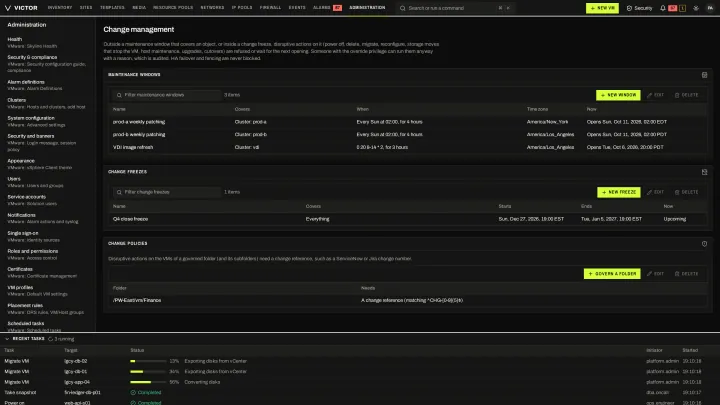Click the search magnifier icon in the command bar
The image size is (720, 405).
403,8
